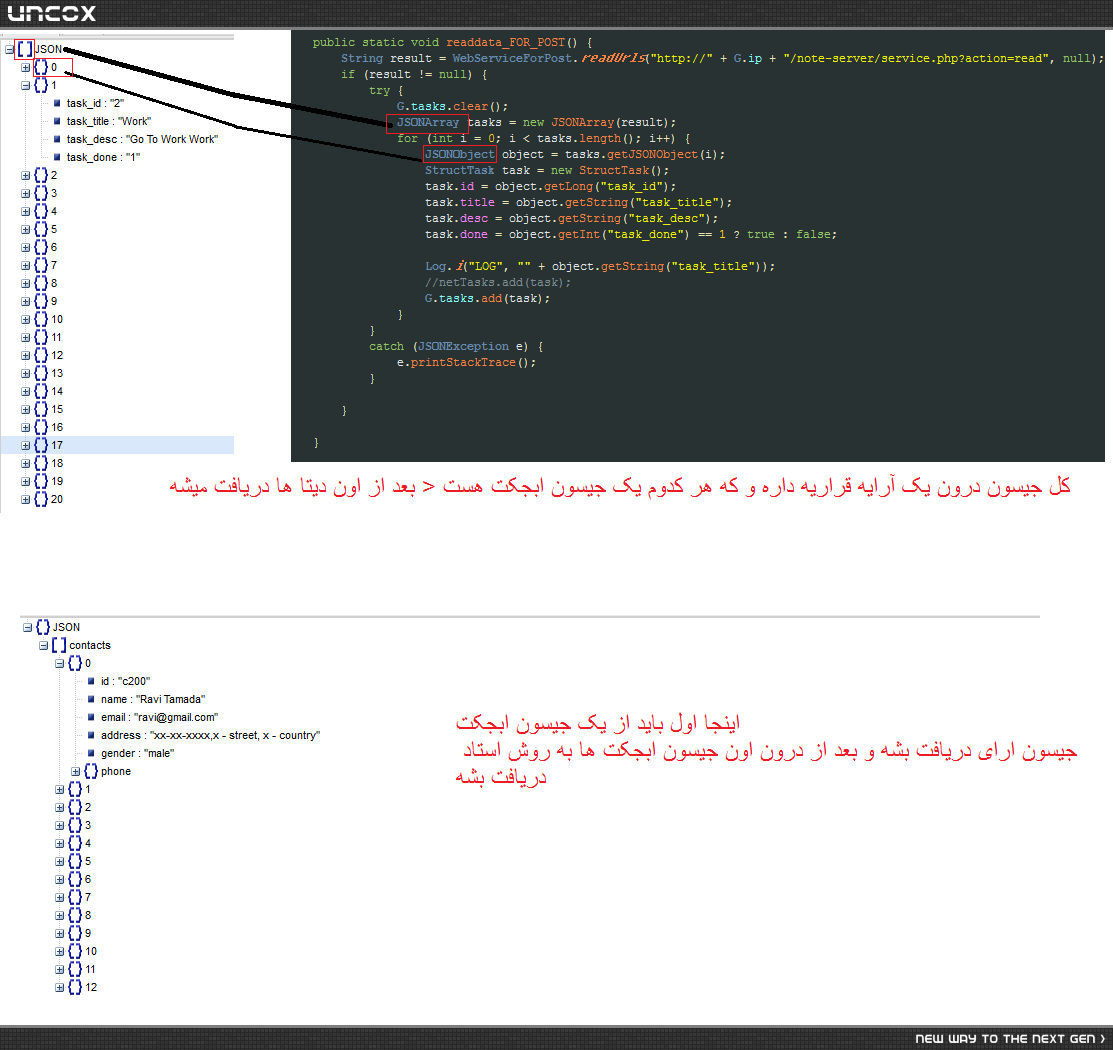Click JSONArray keyword in code
Viewport: 1113px width, 1050px height.
coord(427,123)
